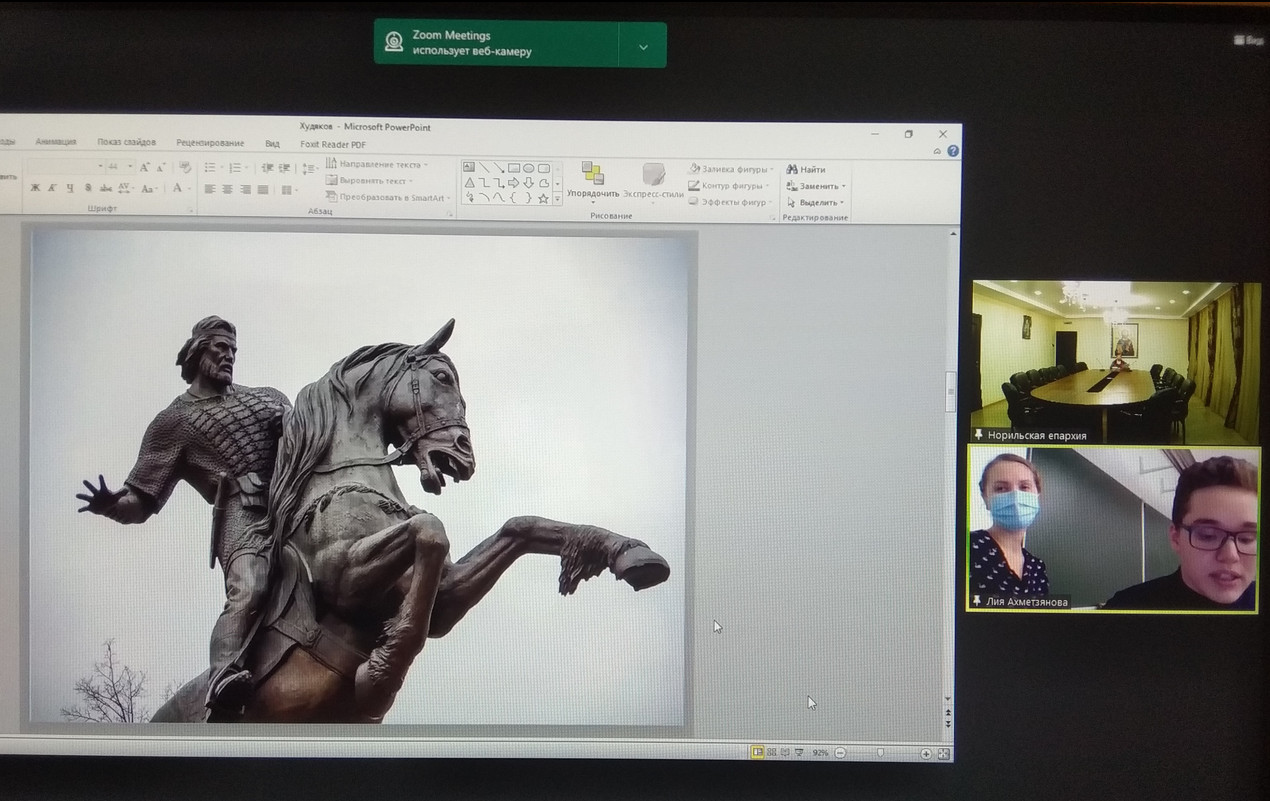Screen dimensions: 1270x801
Task: Open Shape Fill (Заливка фигуры) dropdown
Action: coord(732,169)
